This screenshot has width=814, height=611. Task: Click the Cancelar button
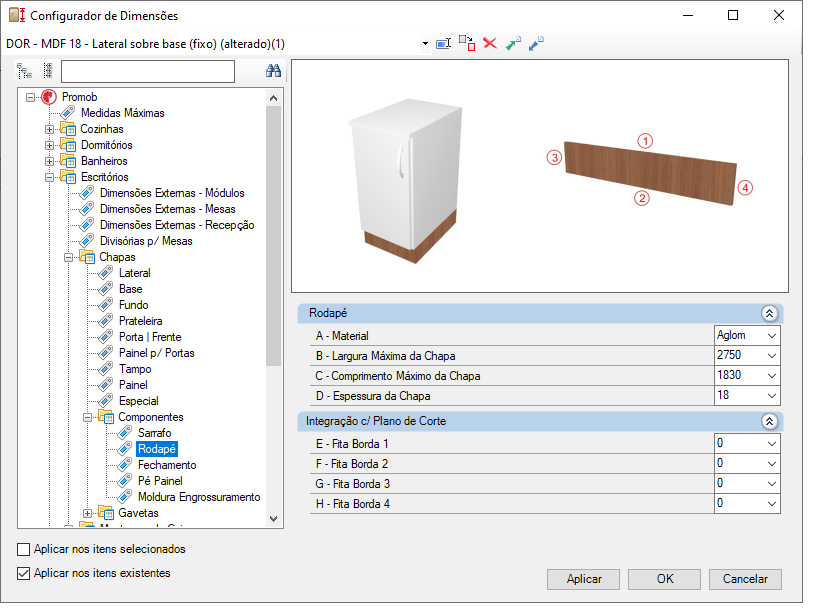(x=745, y=579)
